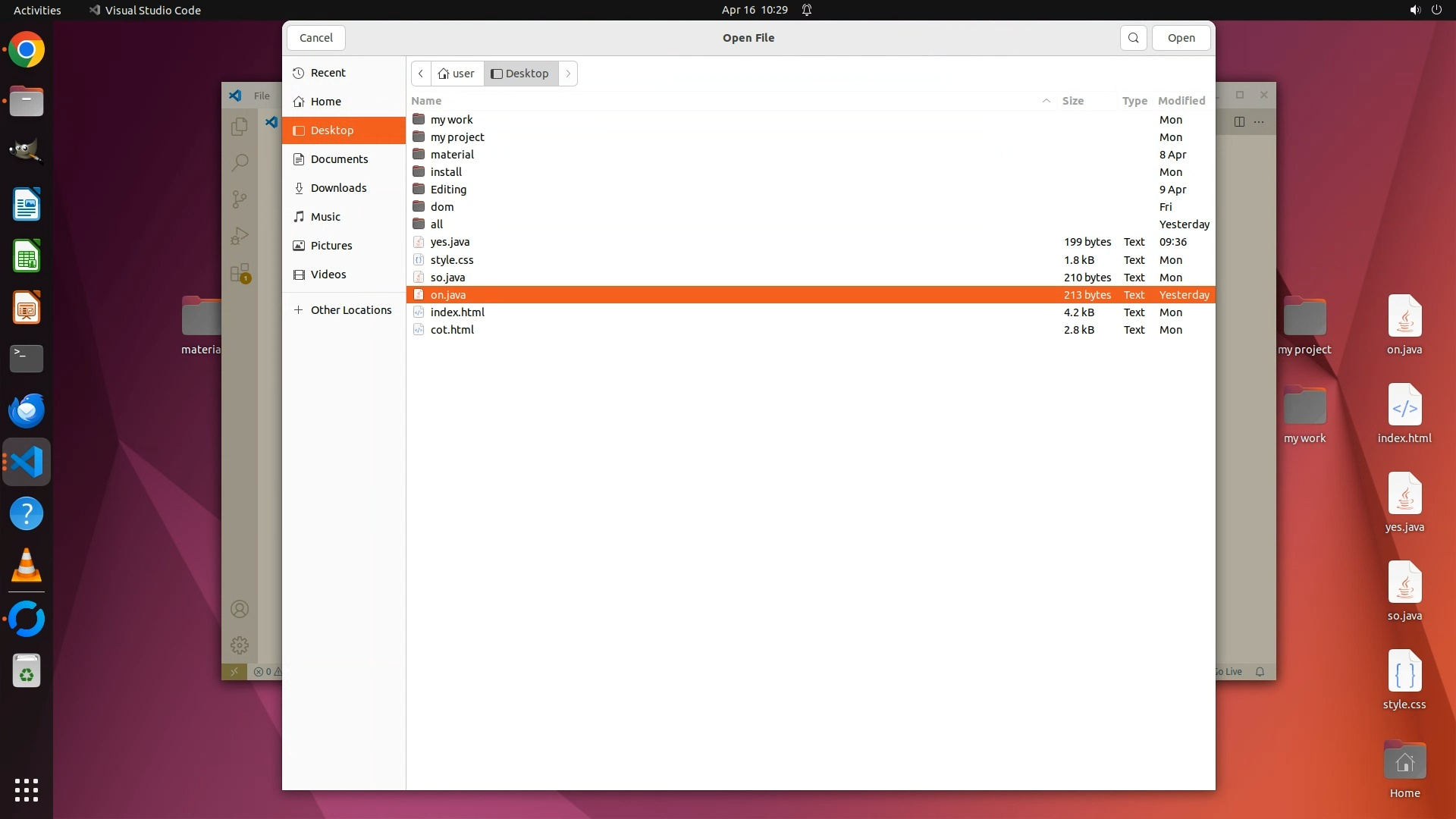The image size is (1456, 819).
Task: Open the Extensions icon in activity bar
Action: click(x=240, y=273)
